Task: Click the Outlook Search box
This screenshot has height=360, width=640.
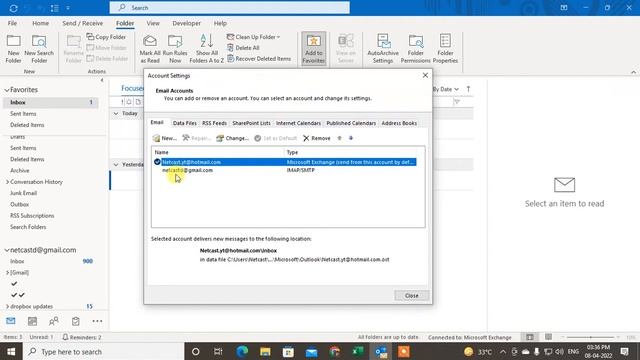Action: [229, 8]
